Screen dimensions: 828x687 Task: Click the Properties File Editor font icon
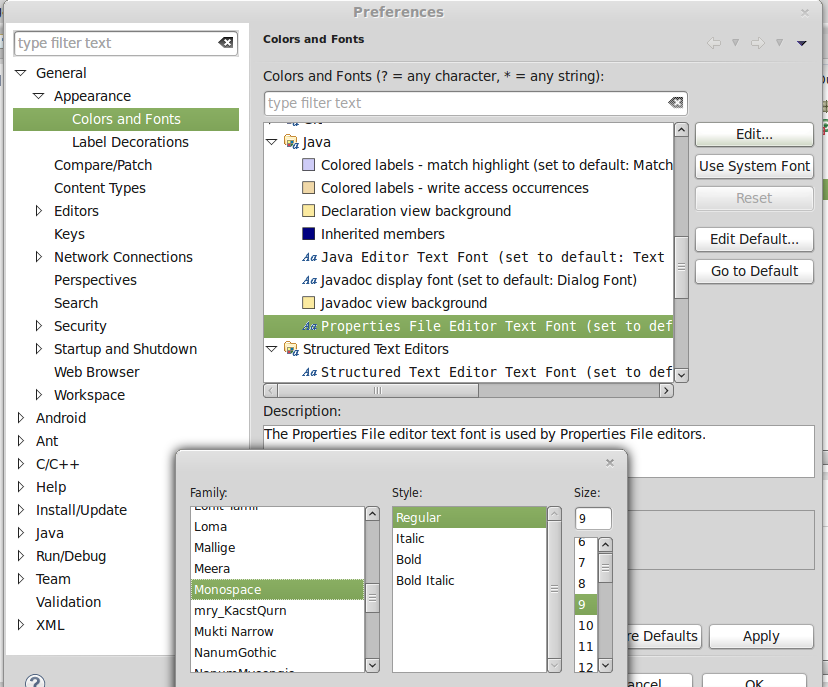coord(309,326)
